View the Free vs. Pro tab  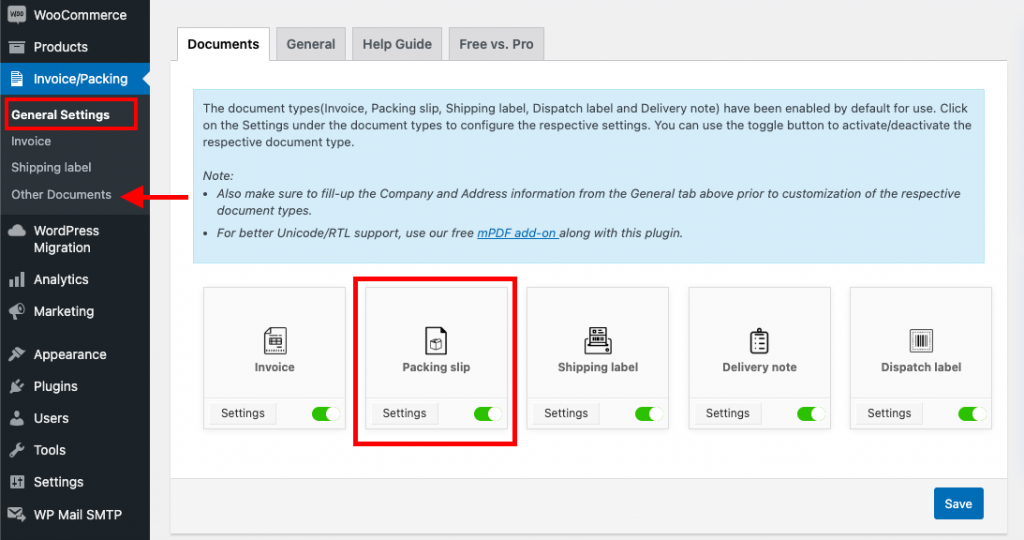[x=496, y=44]
